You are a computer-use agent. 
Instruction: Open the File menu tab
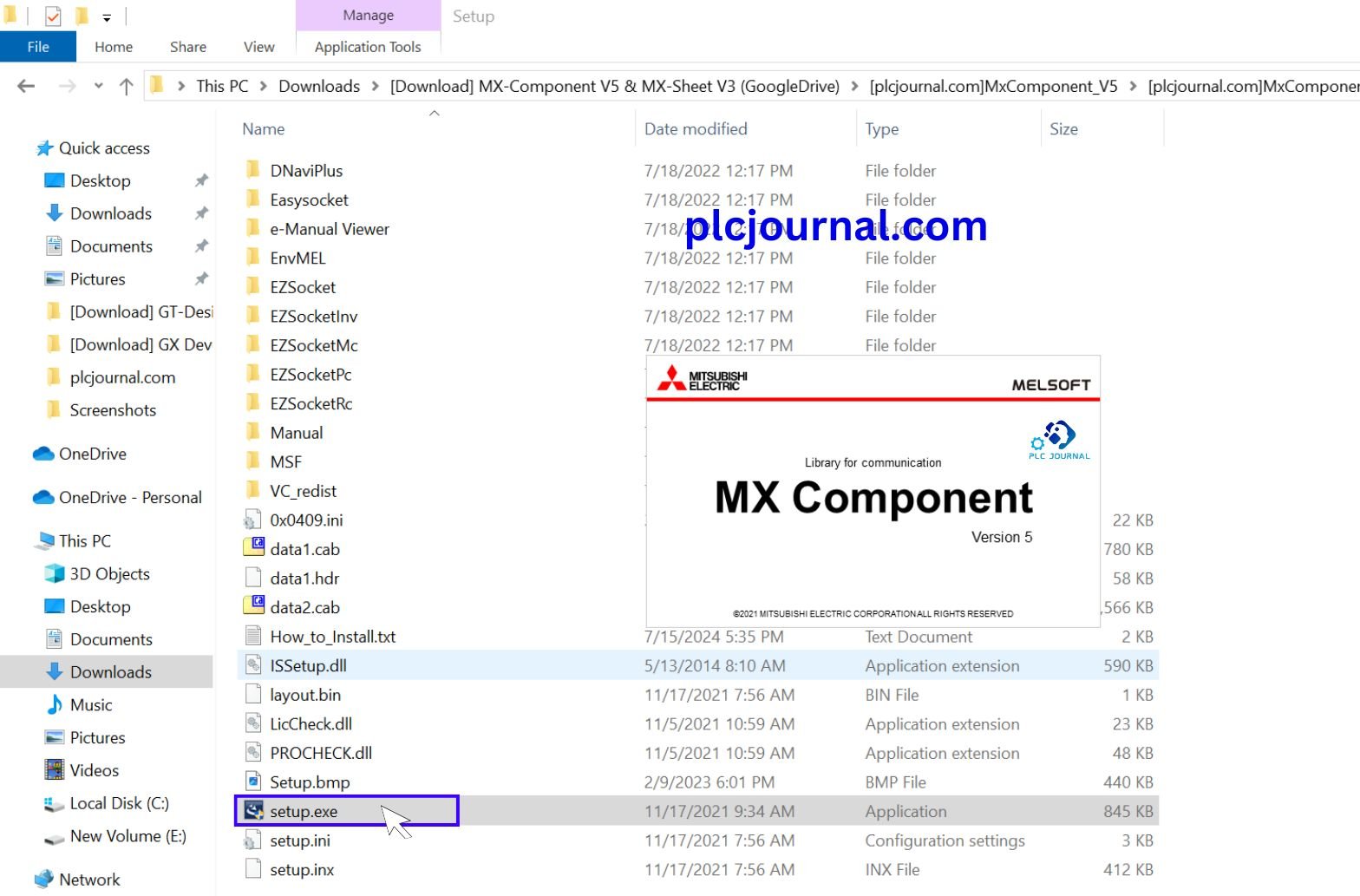pyautogui.click(x=38, y=47)
